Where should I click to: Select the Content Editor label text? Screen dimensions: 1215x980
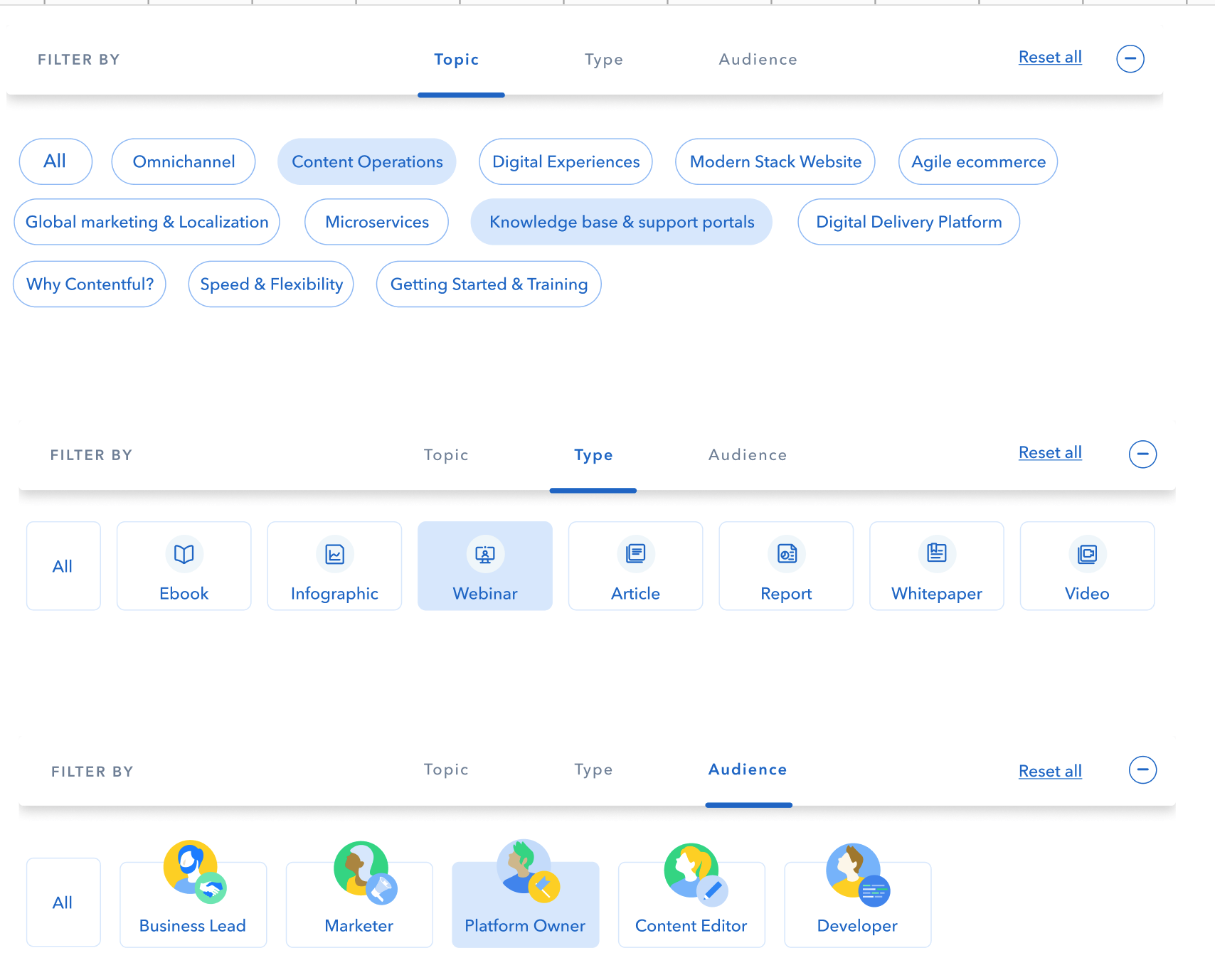(691, 926)
